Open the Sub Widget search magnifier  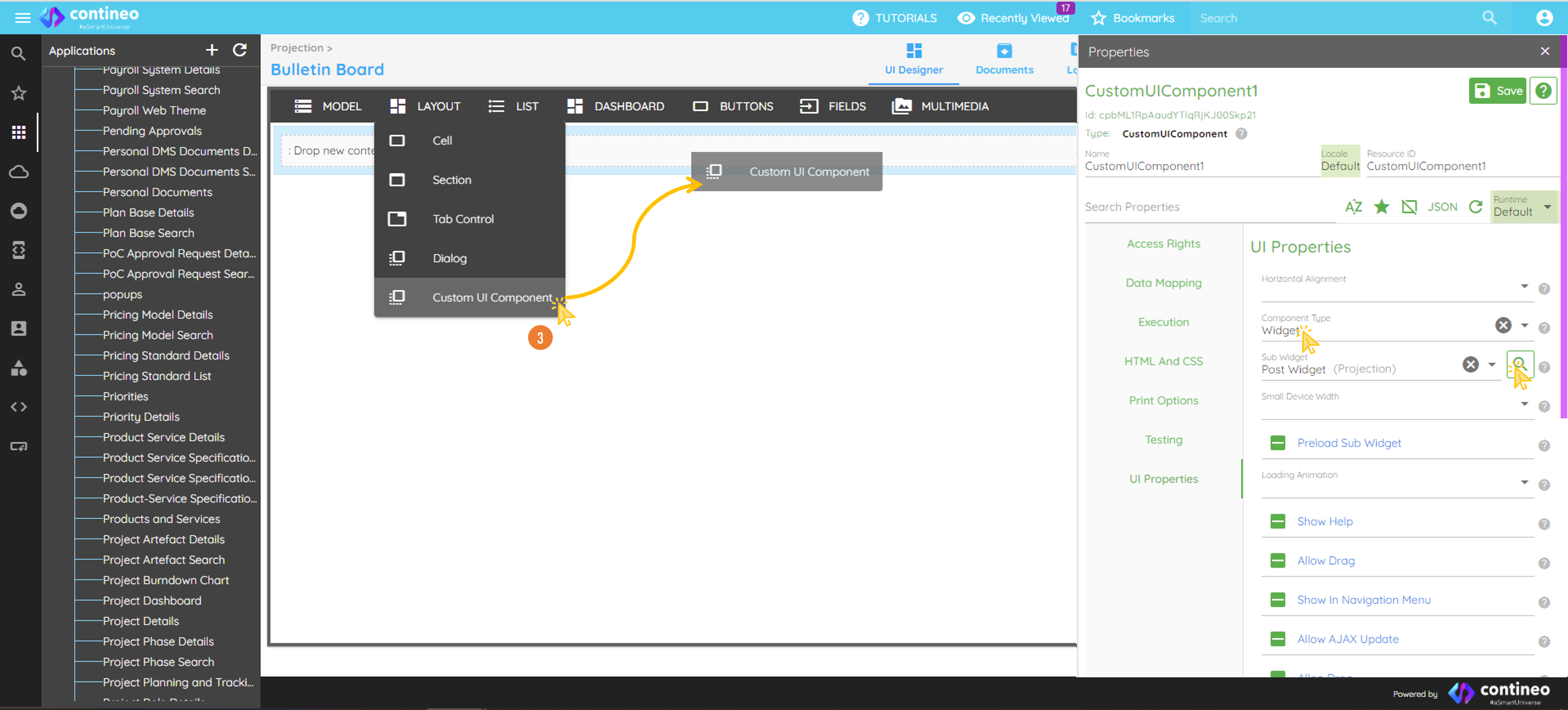coord(1520,364)
